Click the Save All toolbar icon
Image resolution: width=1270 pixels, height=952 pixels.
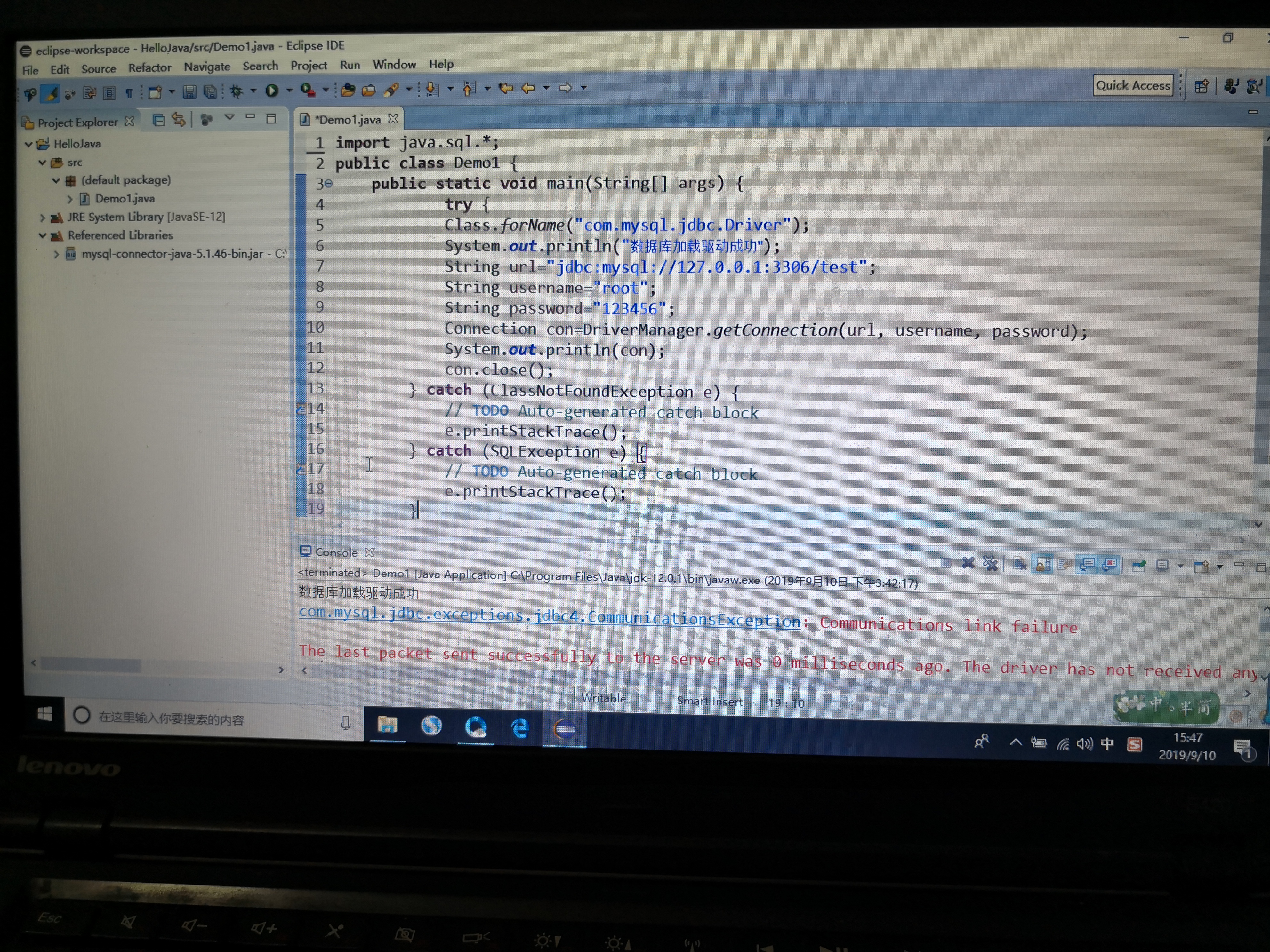pos(210,91)
